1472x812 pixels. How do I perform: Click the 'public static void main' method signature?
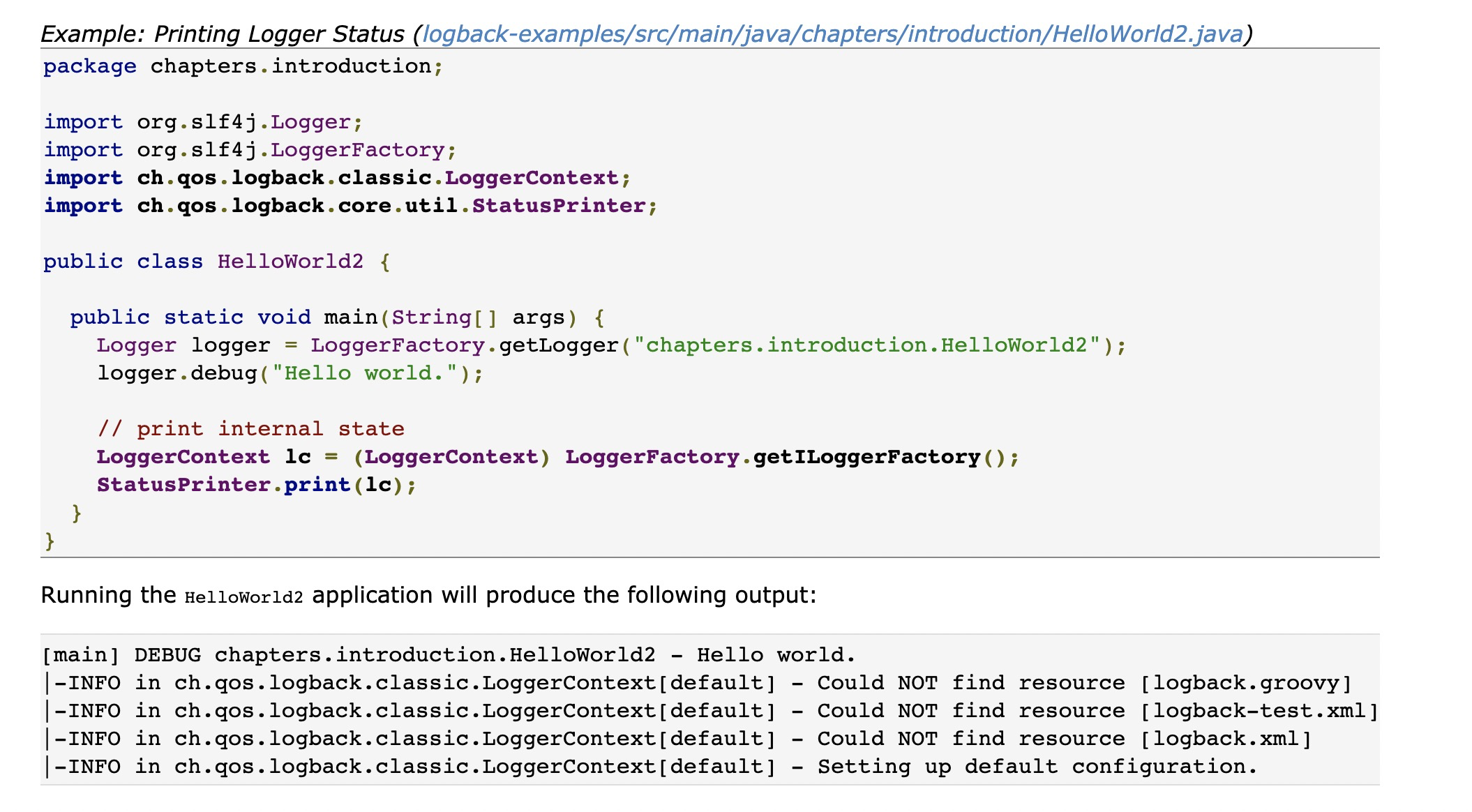pyautogui.click(x=338, y=317)
